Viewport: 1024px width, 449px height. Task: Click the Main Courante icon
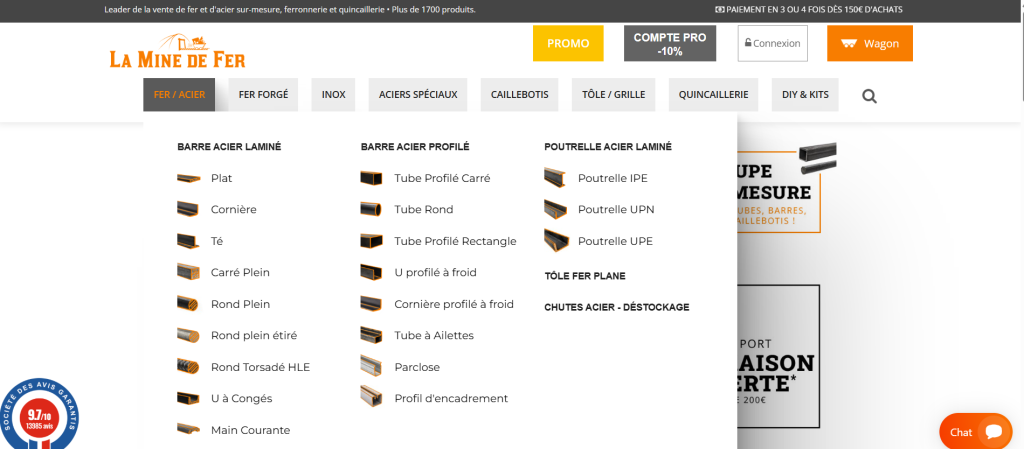coord(188,429)
